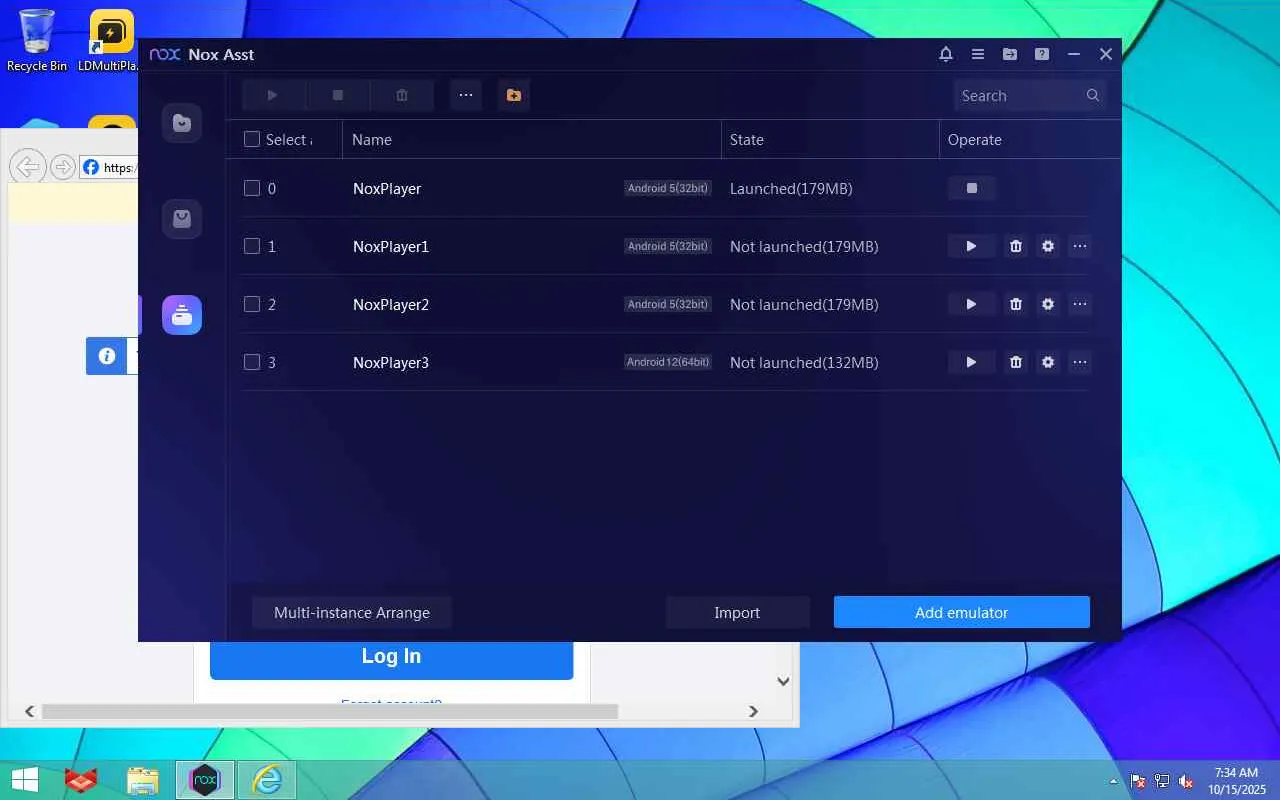This screenshot has height=800, width=1280.
Task: Check the Select all checkbox
Action: [x=252, y=140]
